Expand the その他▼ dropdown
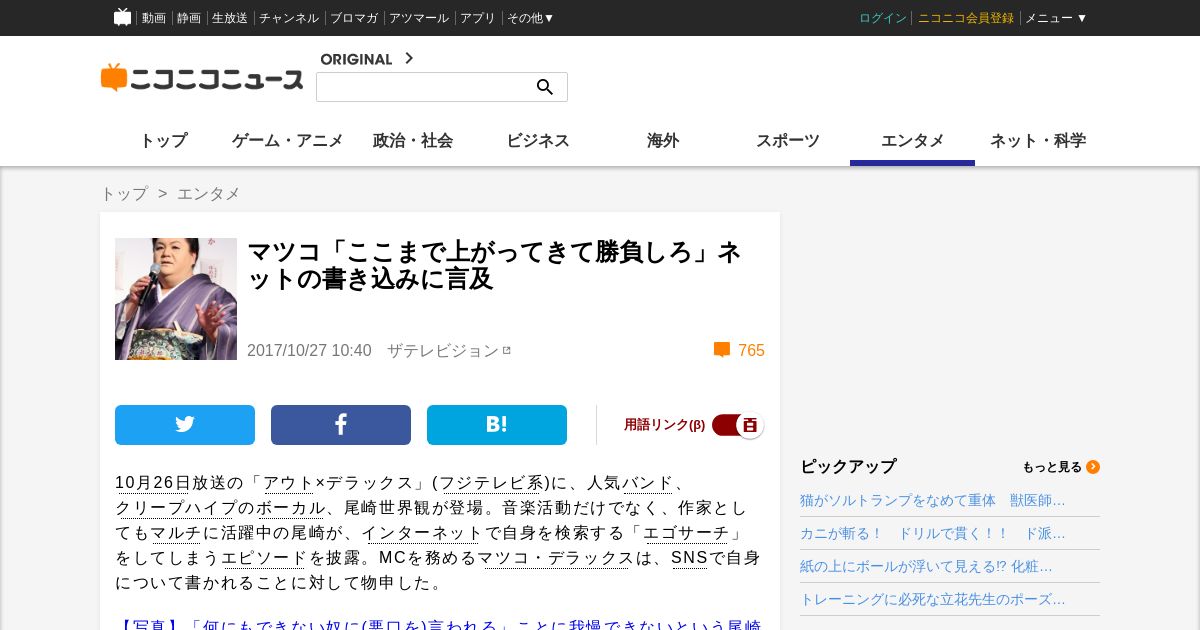Viewport: 1200px width, 630px height. point(530,18)
